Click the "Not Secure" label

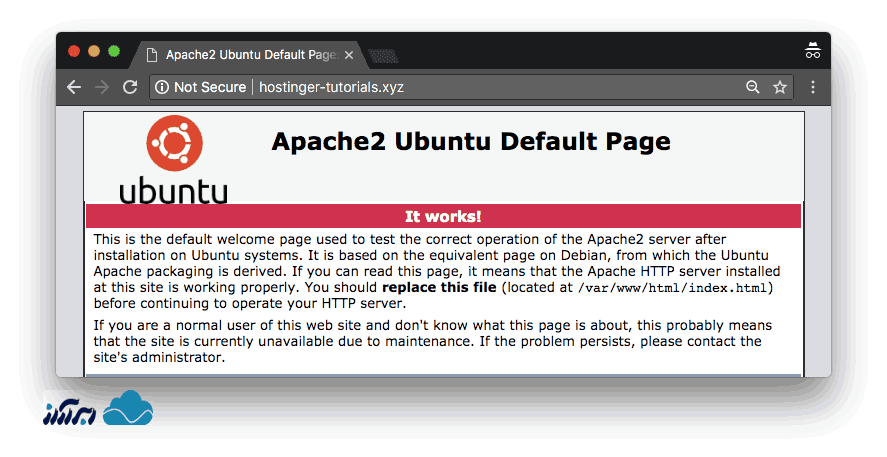pyautogui.click(x=209, y=87)
